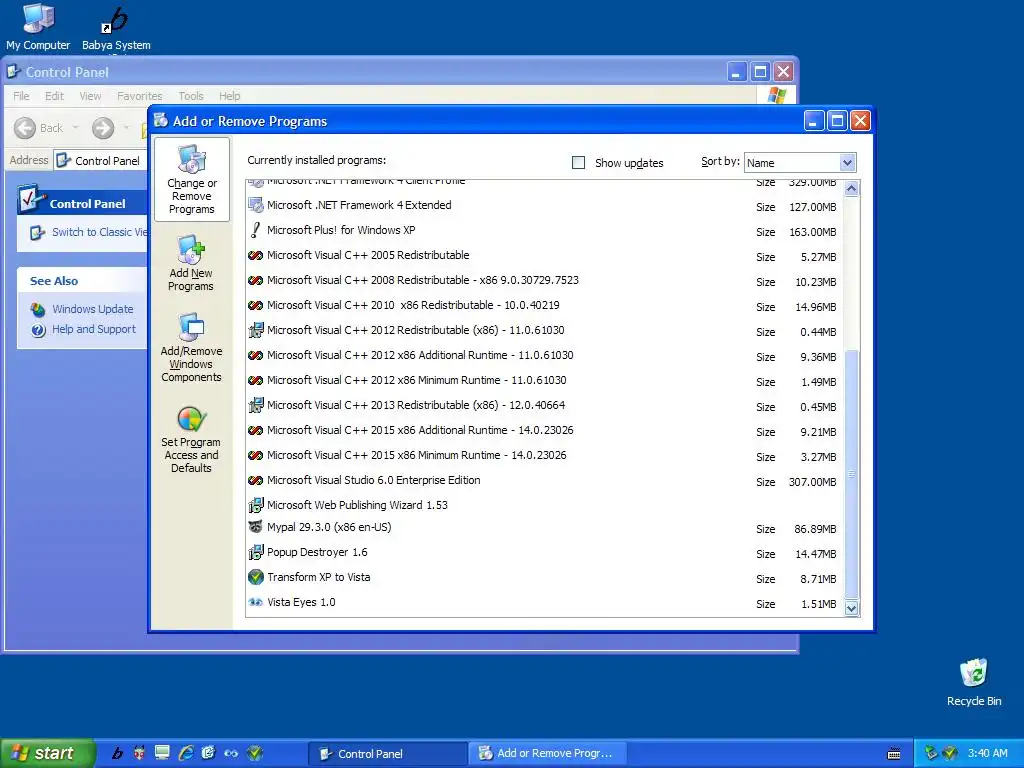Viewport: 1024px width, 768px height.
Task: Select Microsoft Visual C++ 2008 Redistributable row
Action: tap(544, 281)
